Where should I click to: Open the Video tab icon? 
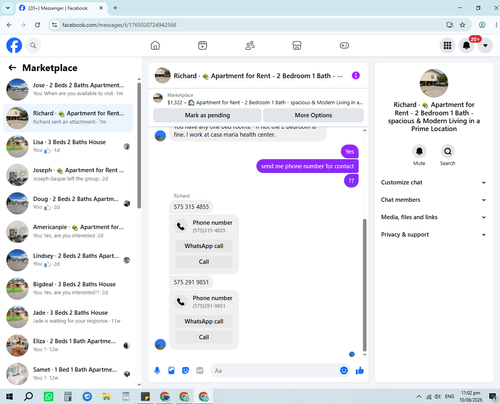coord(202,45)
